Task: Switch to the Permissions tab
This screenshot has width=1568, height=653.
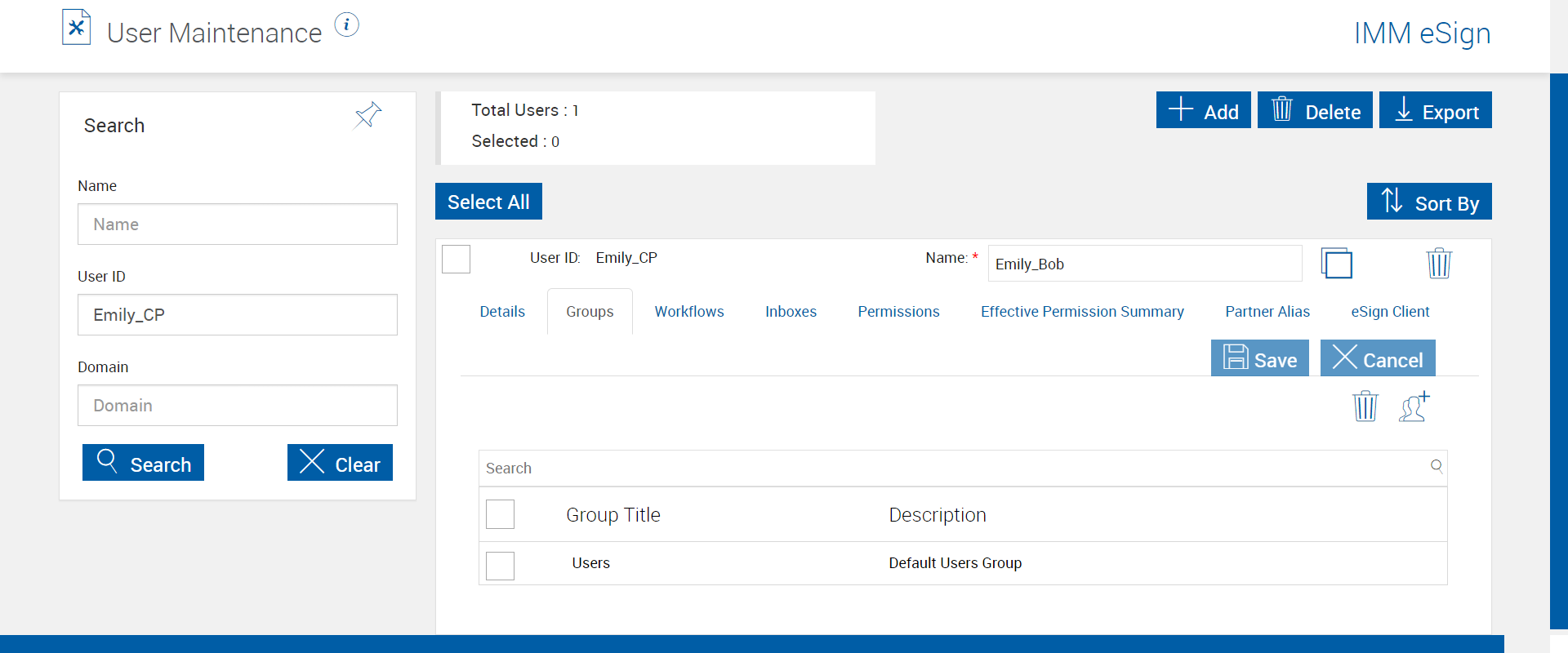Action: (898, 312)
